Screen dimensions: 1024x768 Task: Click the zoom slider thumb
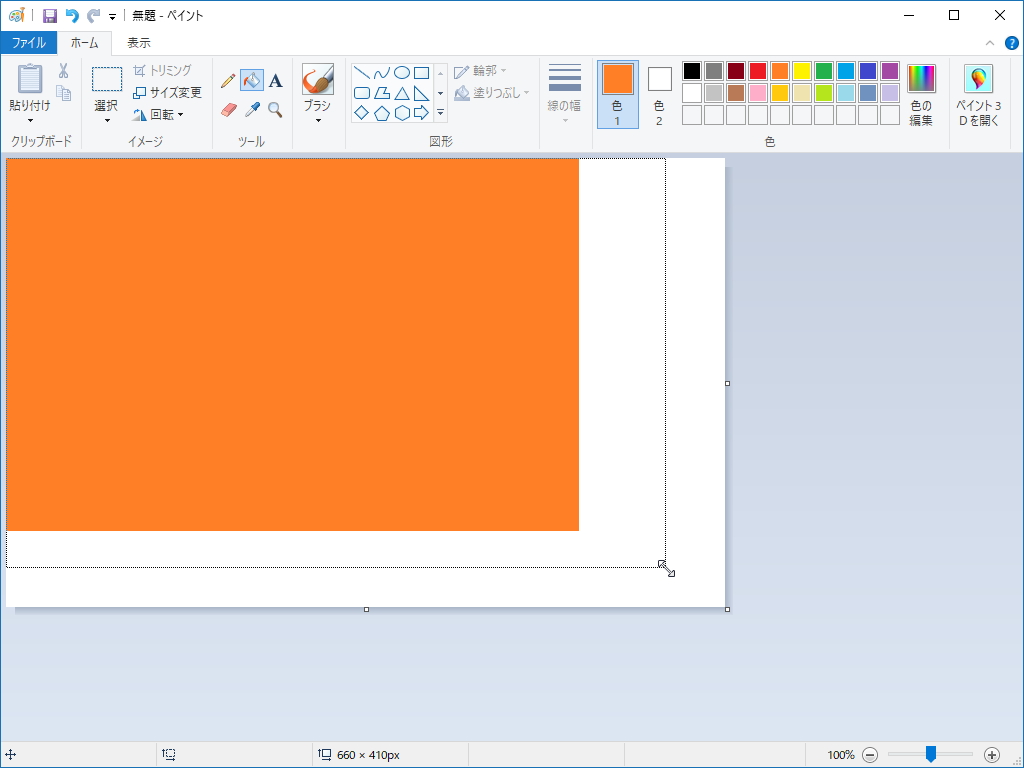click(x=931, y=754)
